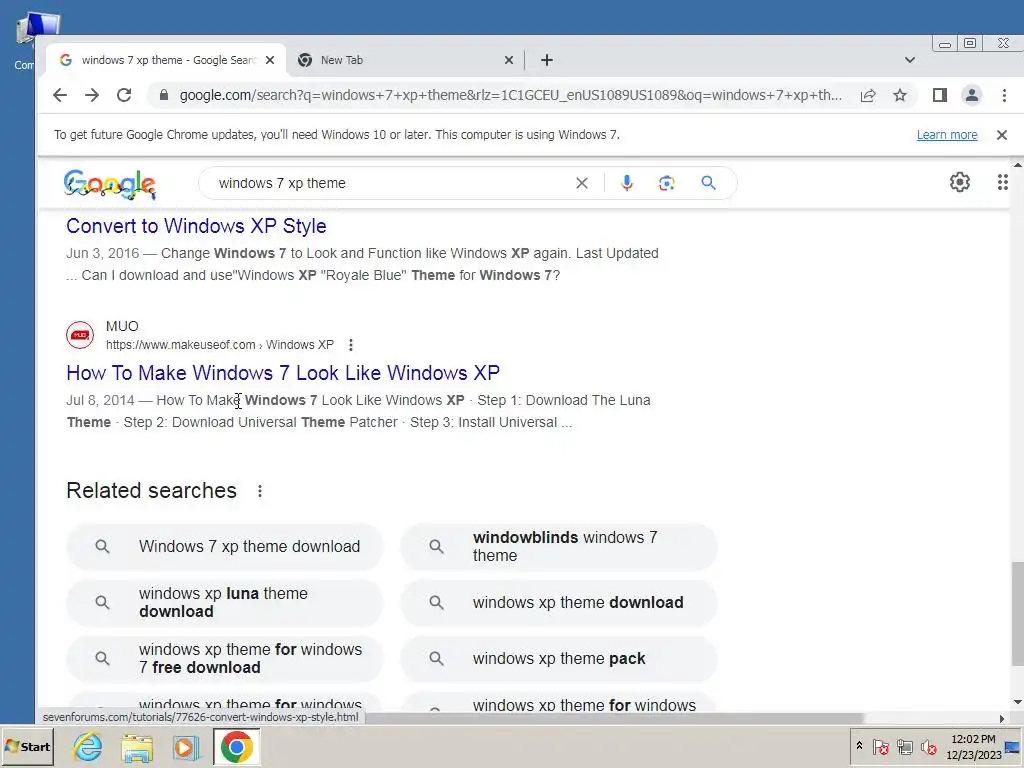The width and height of the screenshot is (1024, 768).
Task: Open the taskbar clock showing 12:02 PM
Action: [974, 746]
